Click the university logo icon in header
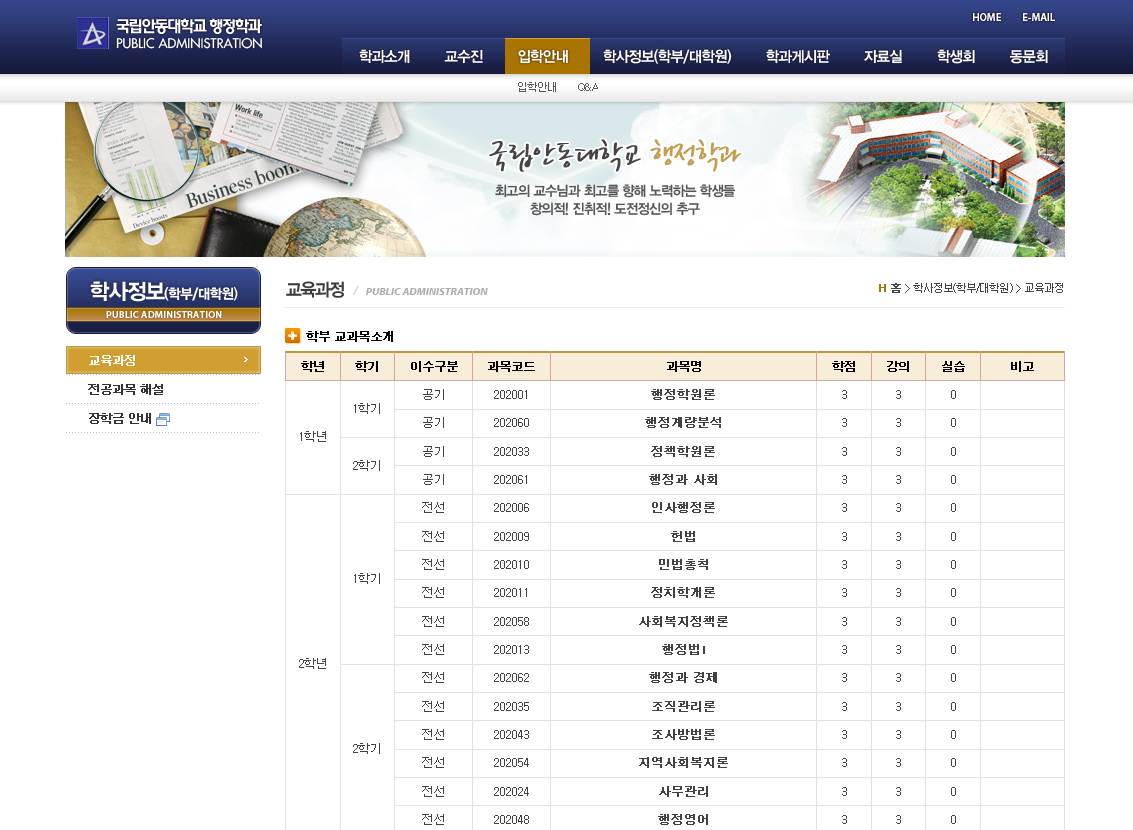 (92, 34)
